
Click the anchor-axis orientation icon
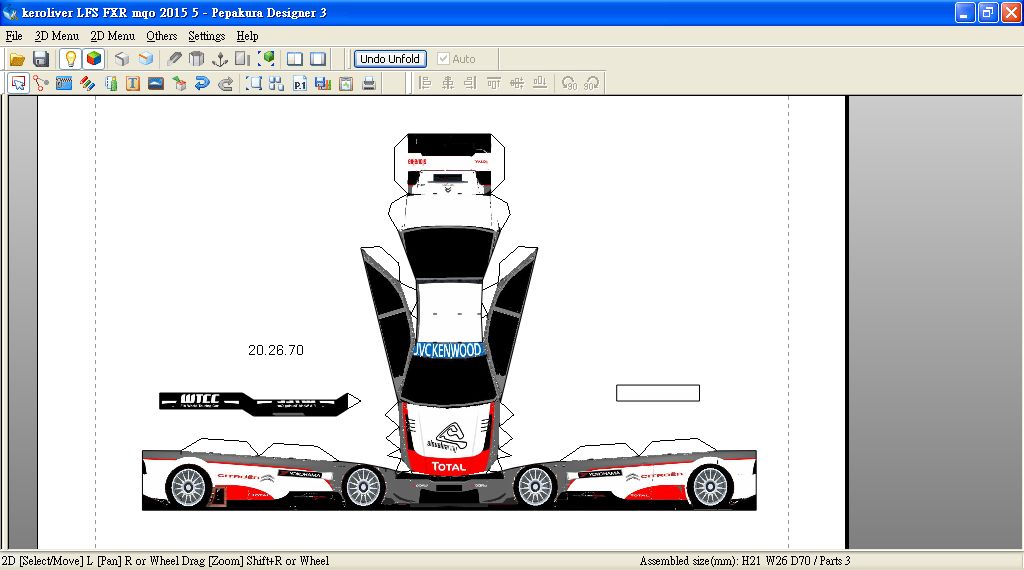(220, 59)
